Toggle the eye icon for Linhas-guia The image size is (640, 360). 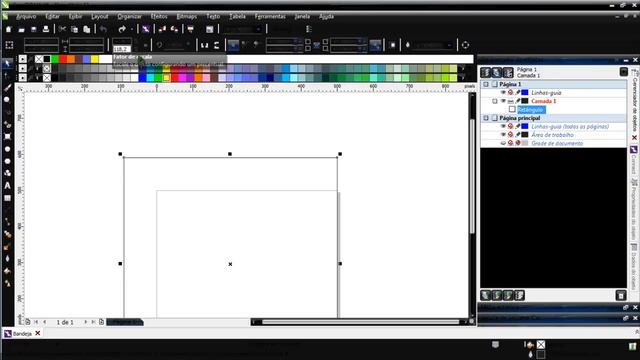coord(503,93)
